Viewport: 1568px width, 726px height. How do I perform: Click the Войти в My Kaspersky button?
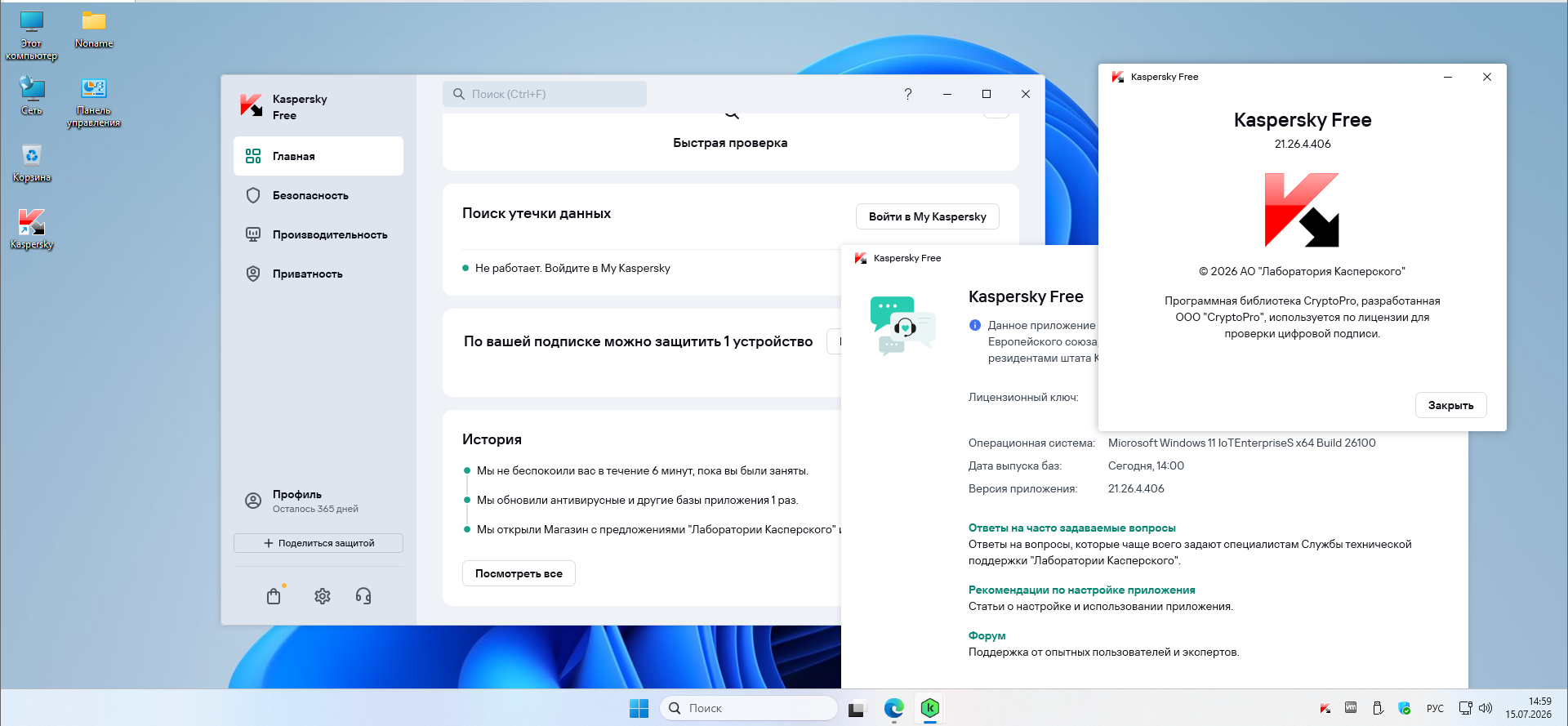(x=927, y=216)
